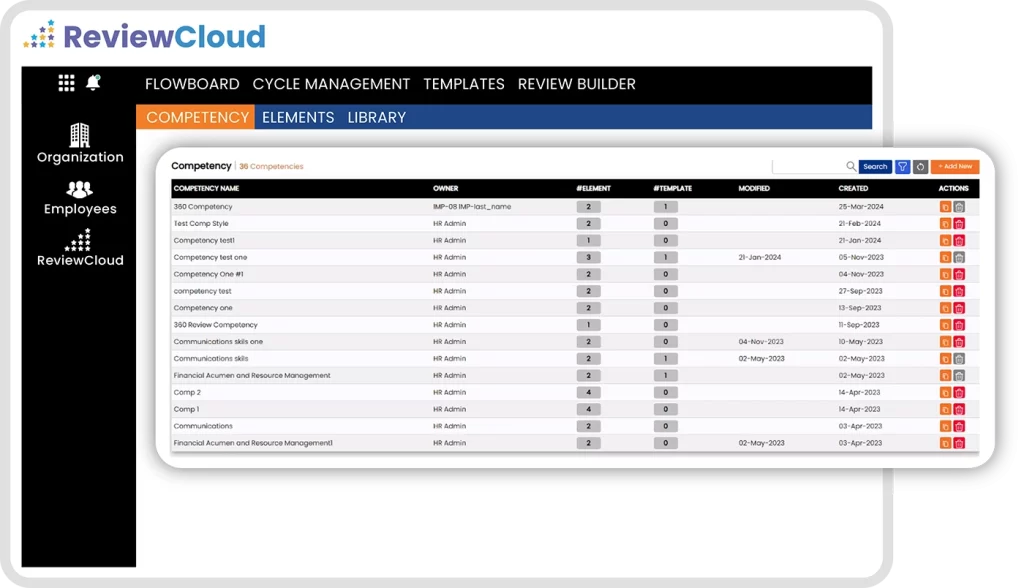Delete the Communications row dated 03-Apr-2023
This screenshot has width=1024, height=588.
[x=959, y=426]
